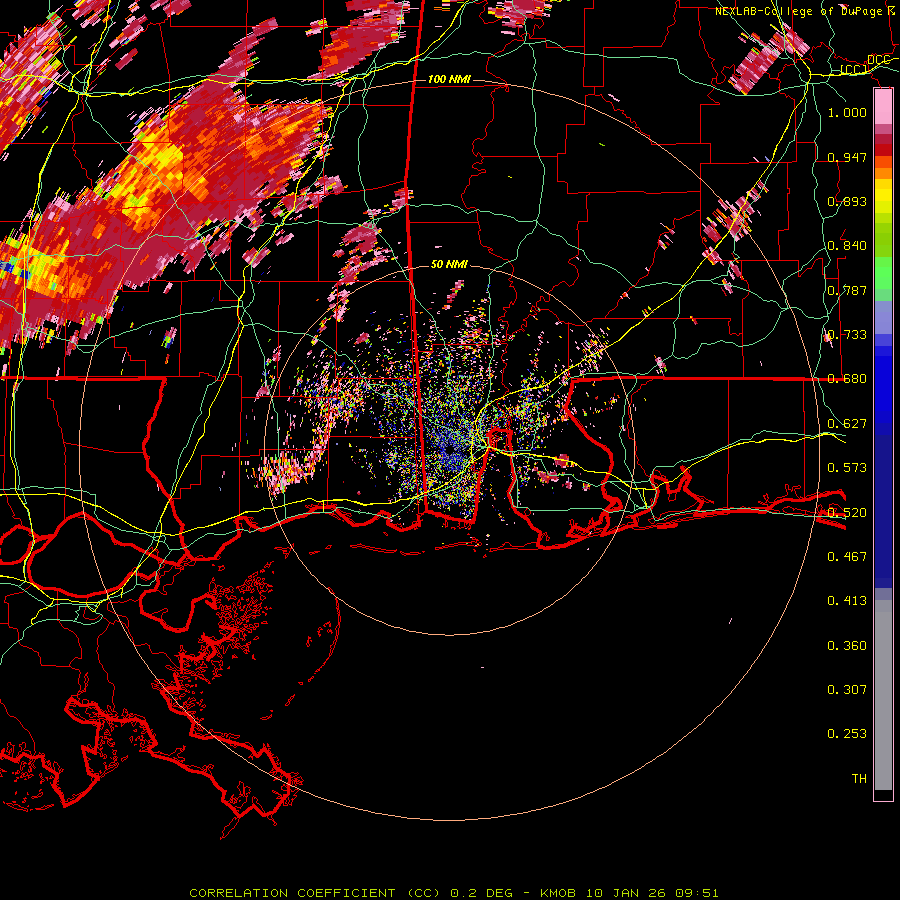
Task: Click the "100 NMI" range ring label
Action: pos(449,79)
